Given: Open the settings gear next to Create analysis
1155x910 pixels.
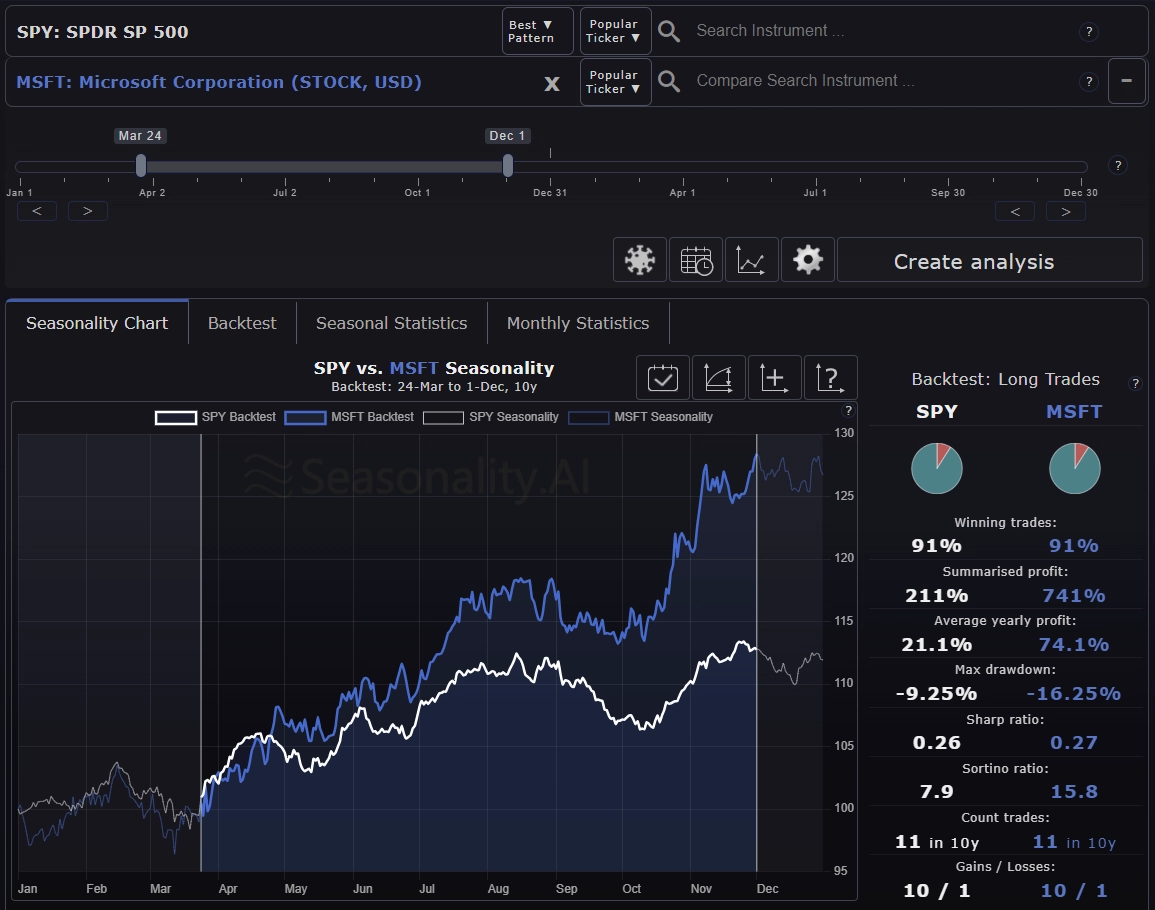Looking at the screenshot, I should click(808, 259).
